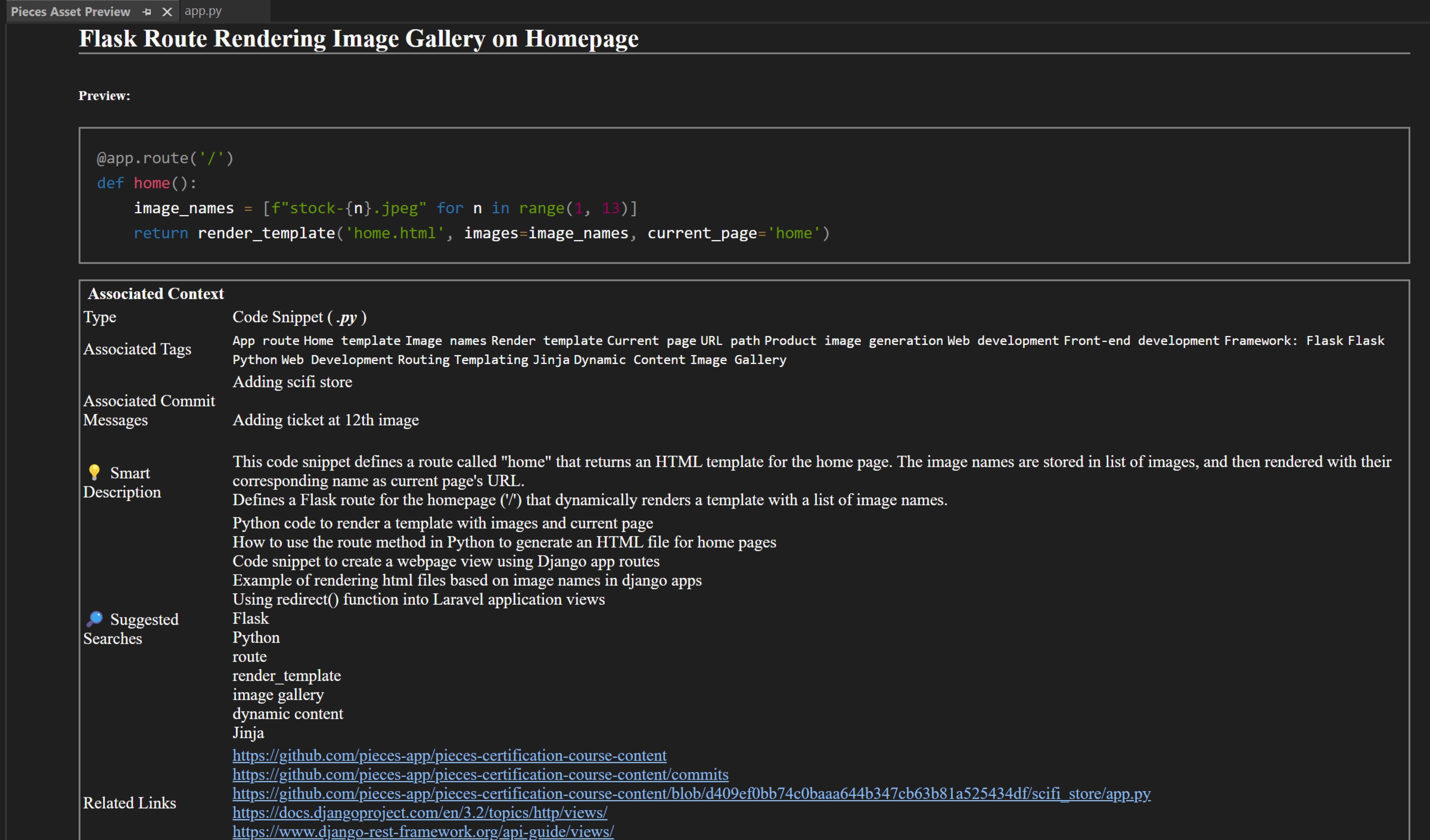Open the pieces-certification-course-content GitHub link

449,755
